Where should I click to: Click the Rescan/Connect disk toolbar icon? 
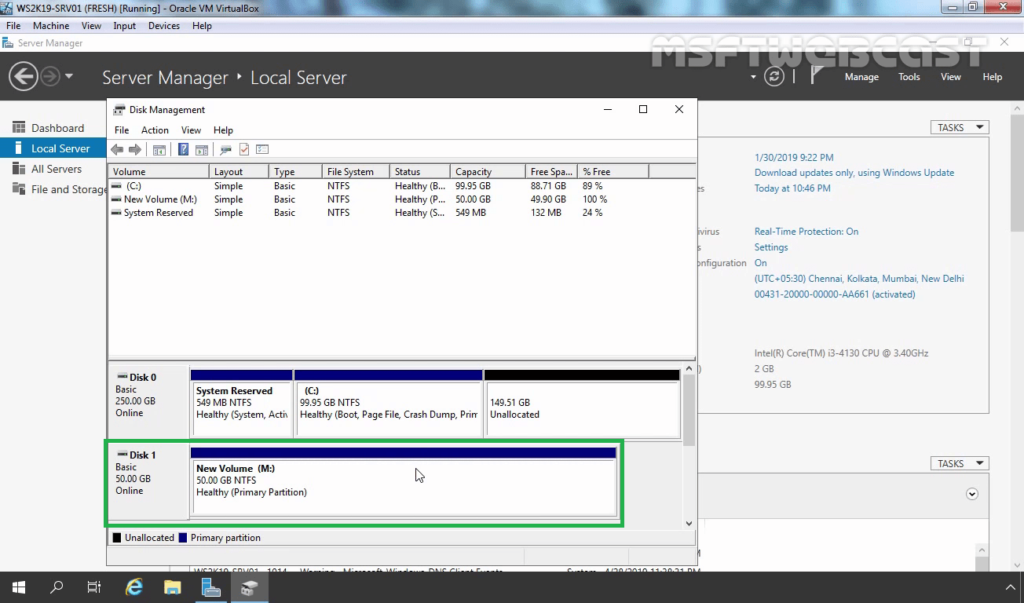pos(225,150)
